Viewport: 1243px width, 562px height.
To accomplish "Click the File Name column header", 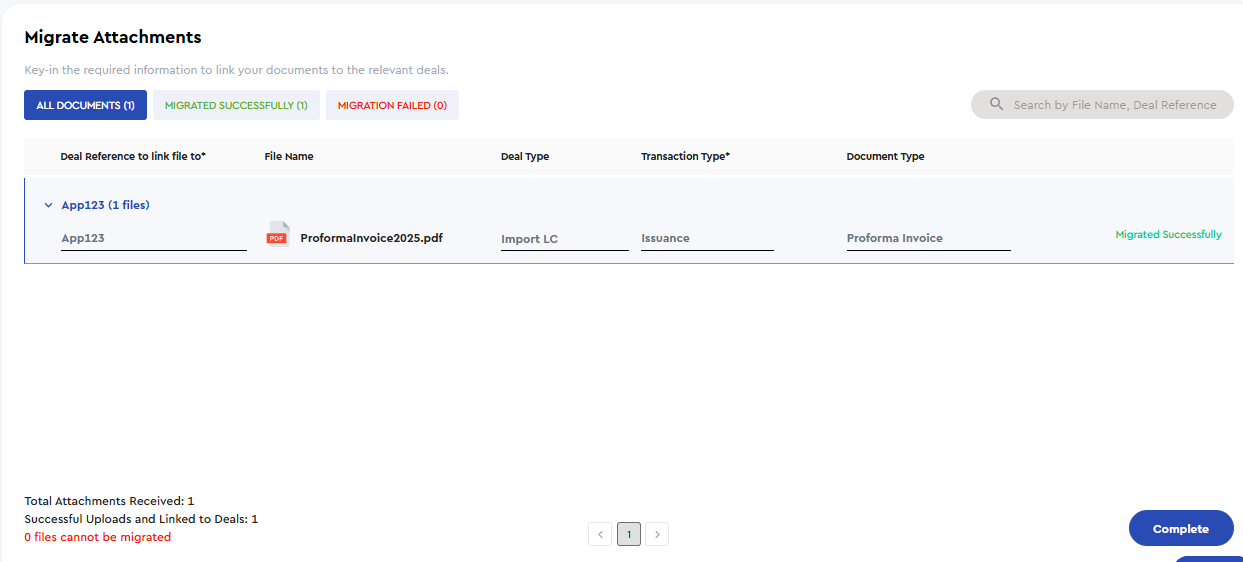I will pyautogui.click(x=289, y=156).
